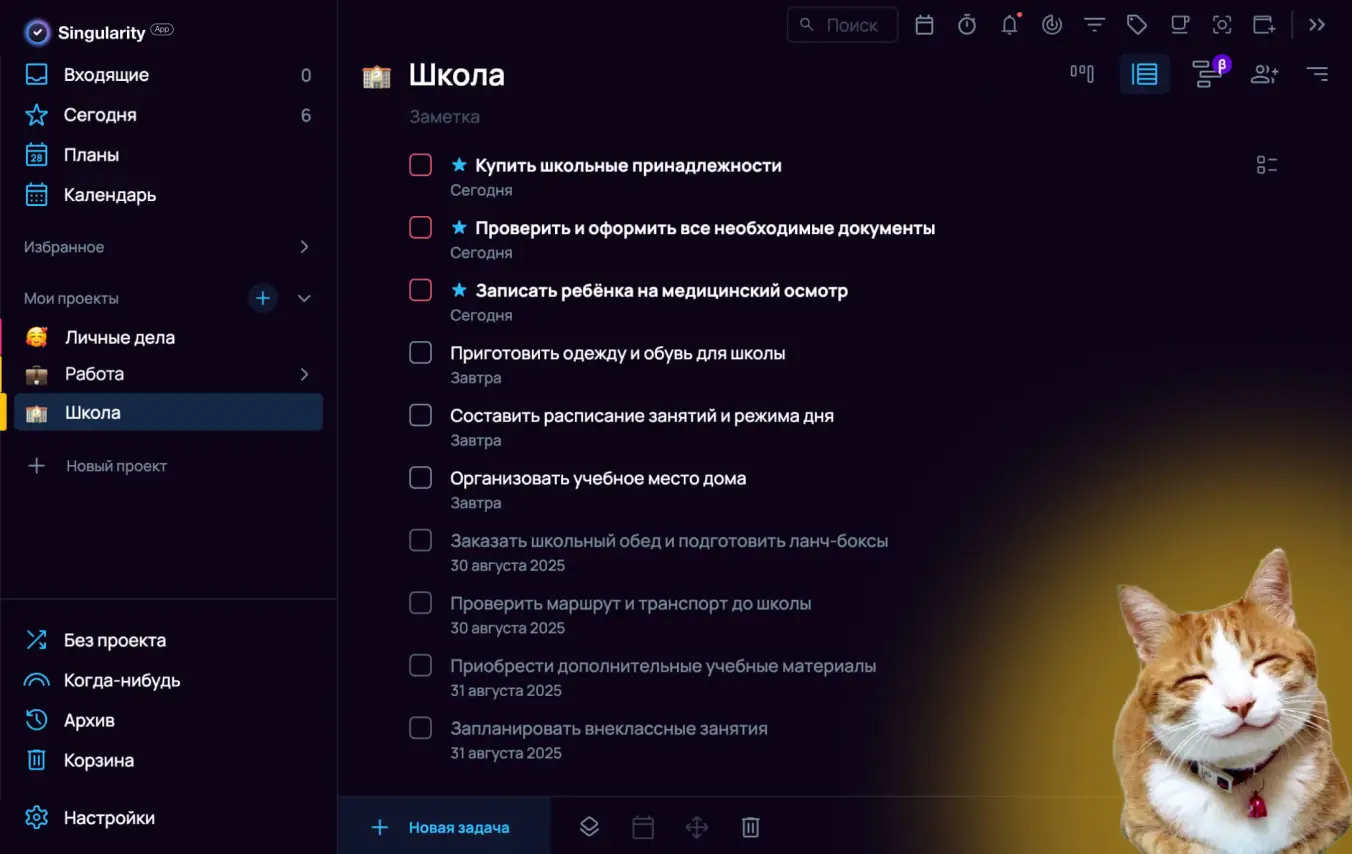The width and height of the screenshot is (1352, 854).
Task: Check off Проверить маршрут и транспорт до школы
Action: (421, 603)
